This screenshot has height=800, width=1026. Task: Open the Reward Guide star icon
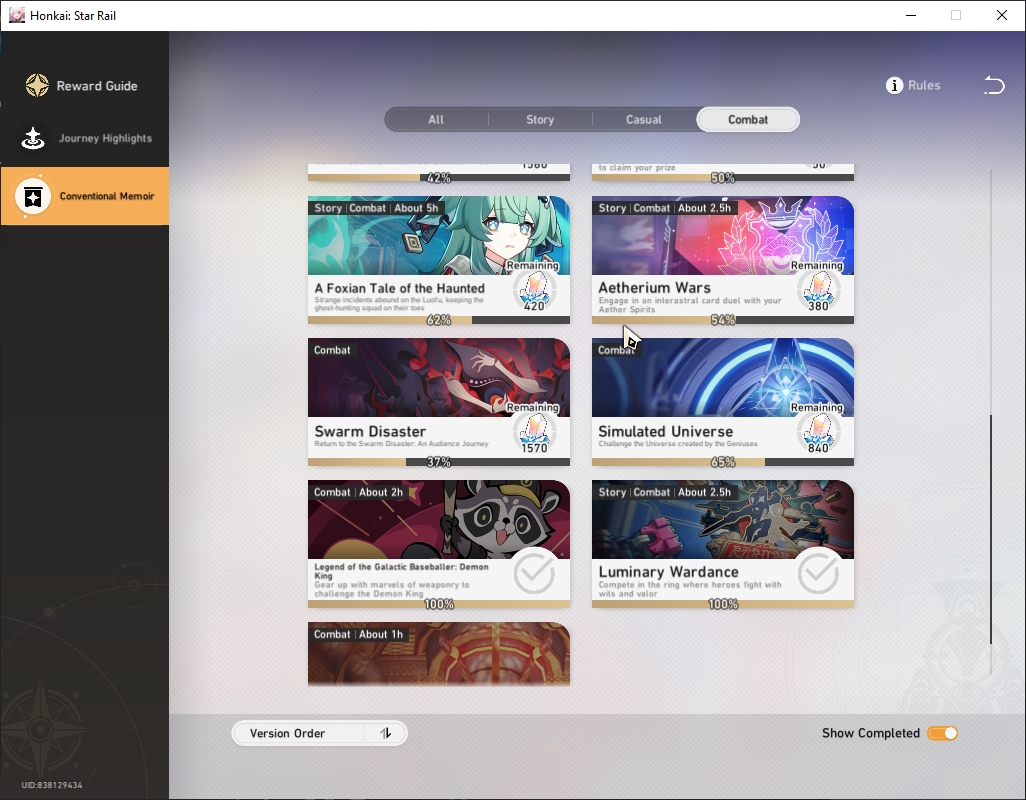point(37,85)
